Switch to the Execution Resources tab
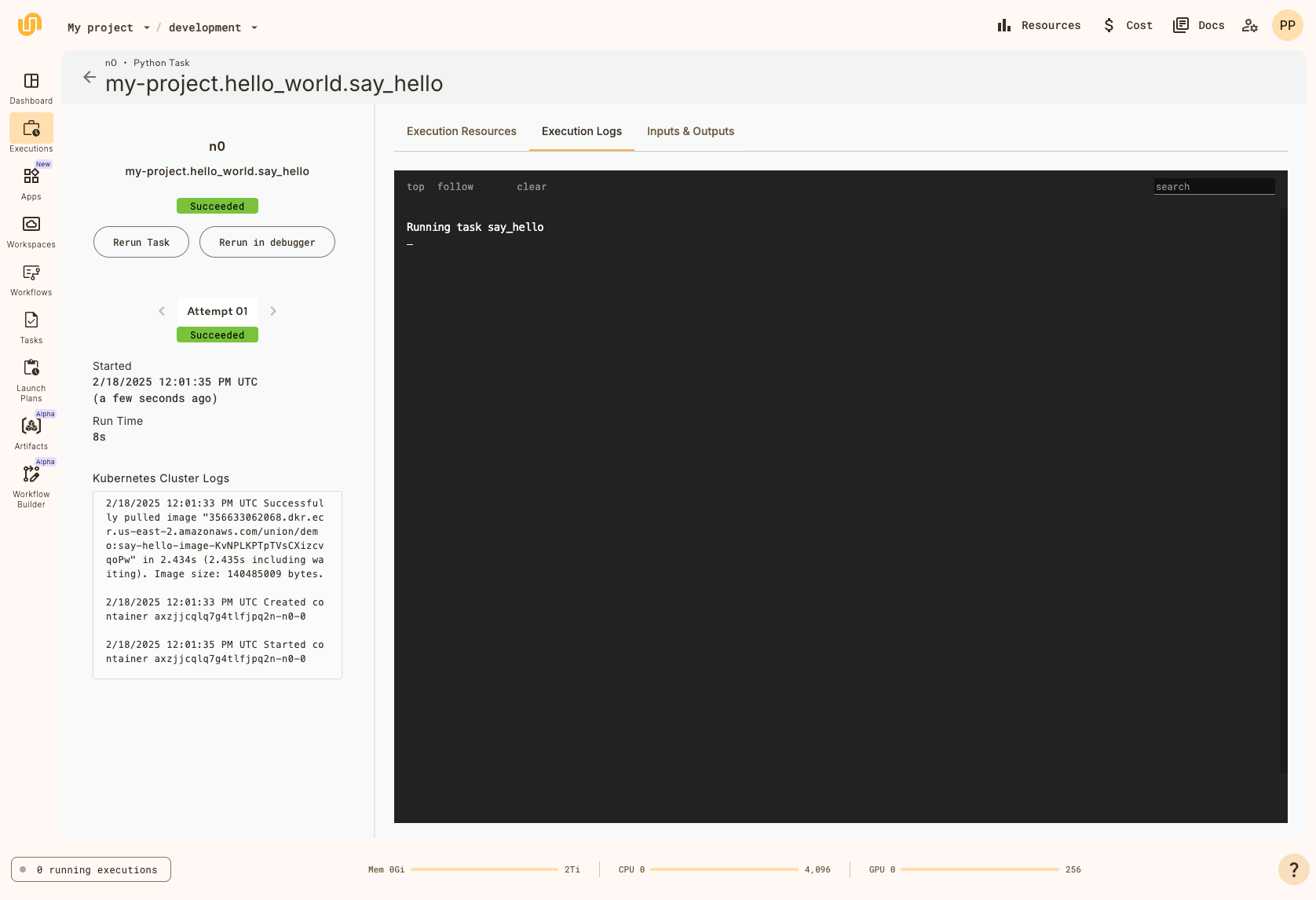The image size is (1316, 900). click(x=461, y=131)
